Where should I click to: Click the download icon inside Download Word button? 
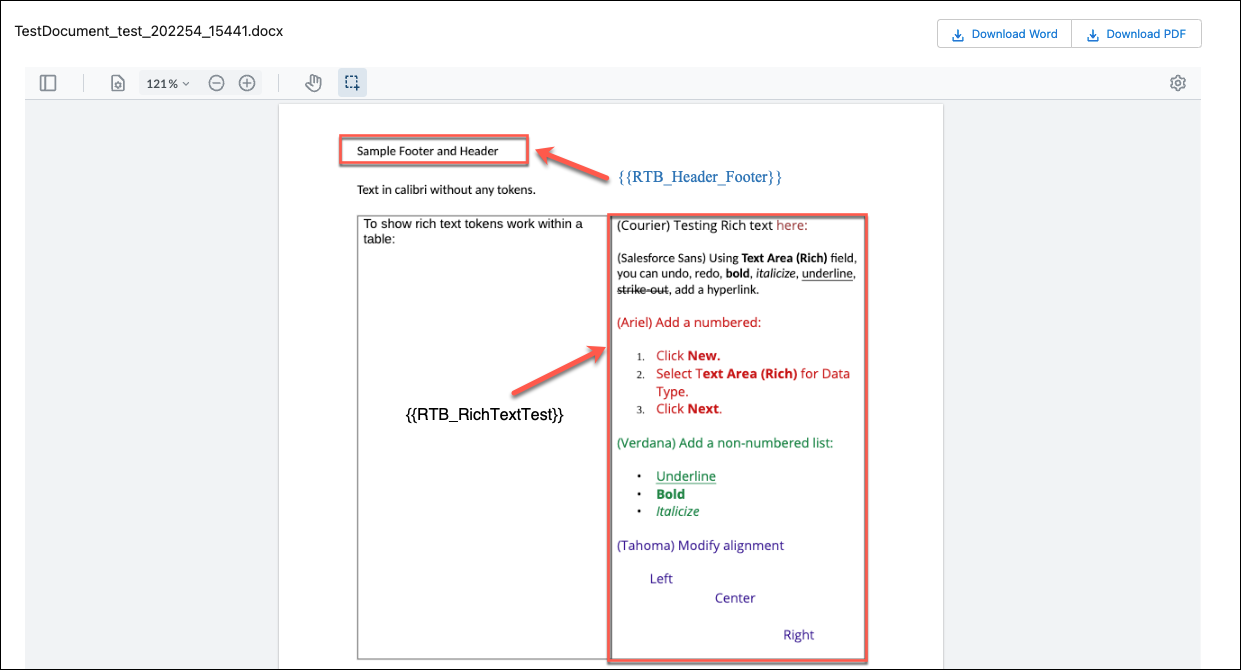pos(957,33)
